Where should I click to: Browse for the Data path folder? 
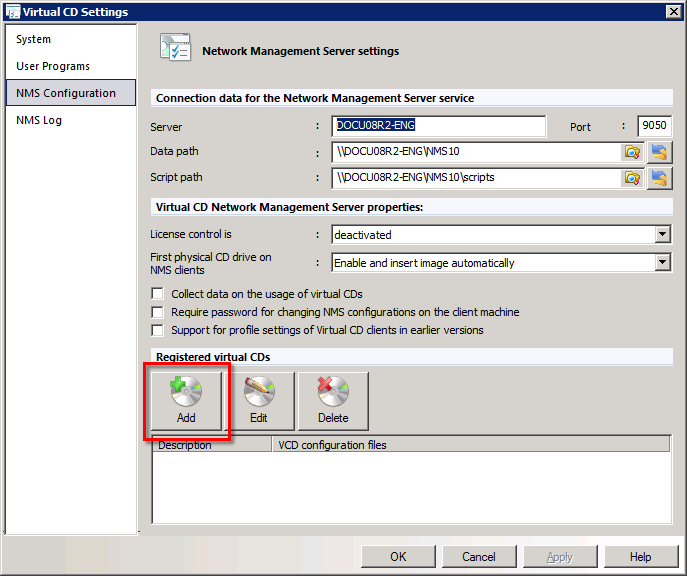point(632,152)
